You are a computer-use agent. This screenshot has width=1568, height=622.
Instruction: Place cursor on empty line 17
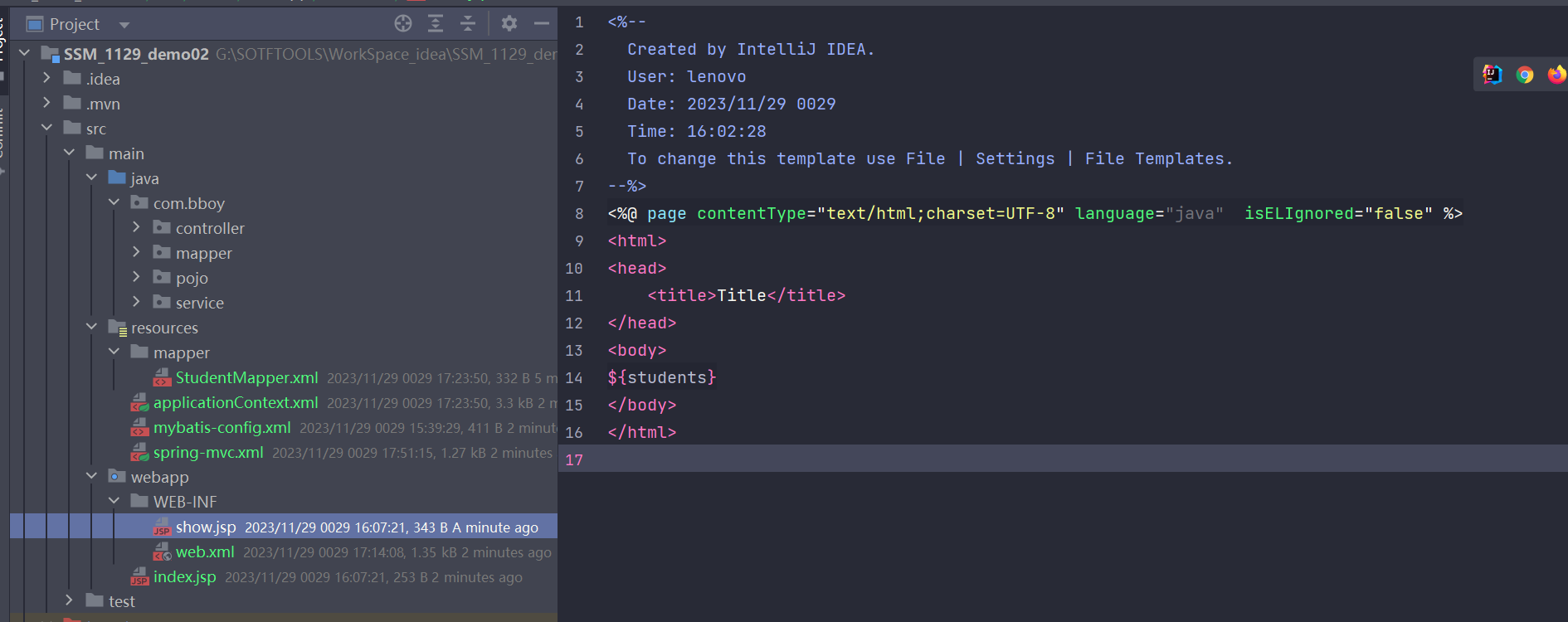1063,459
